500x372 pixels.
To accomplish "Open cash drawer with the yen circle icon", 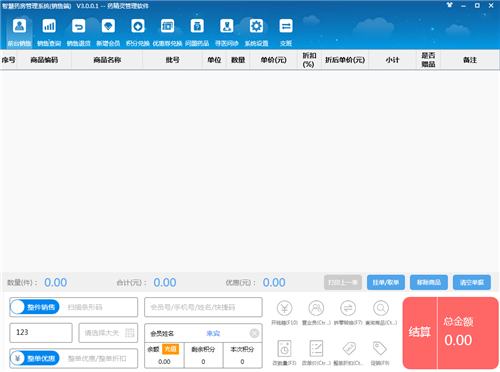I will [284, 308].
